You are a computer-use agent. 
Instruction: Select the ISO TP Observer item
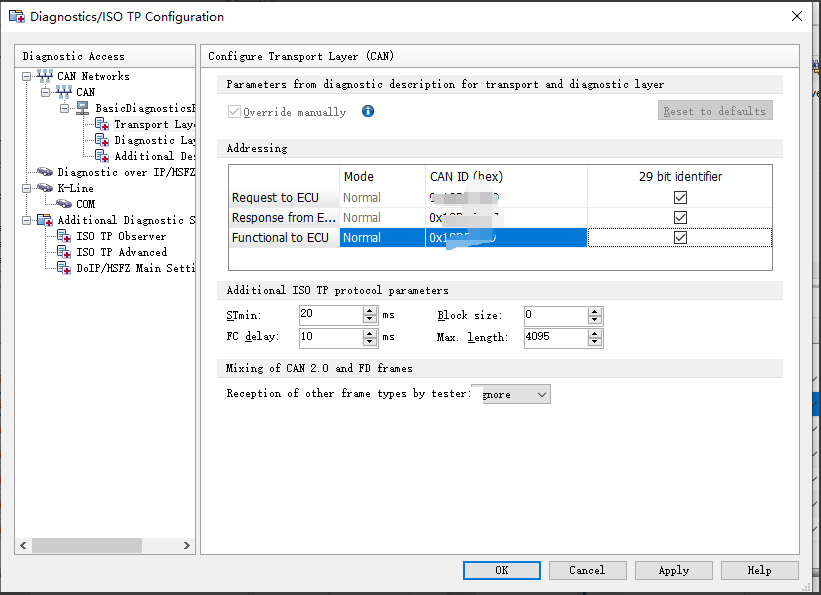[x=121, y=236]
